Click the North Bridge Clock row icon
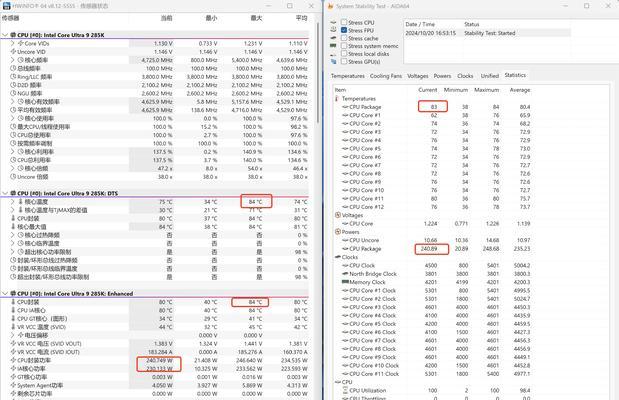Image resolution: width=619 pixels, height=400 pixels. click(345, 274)
